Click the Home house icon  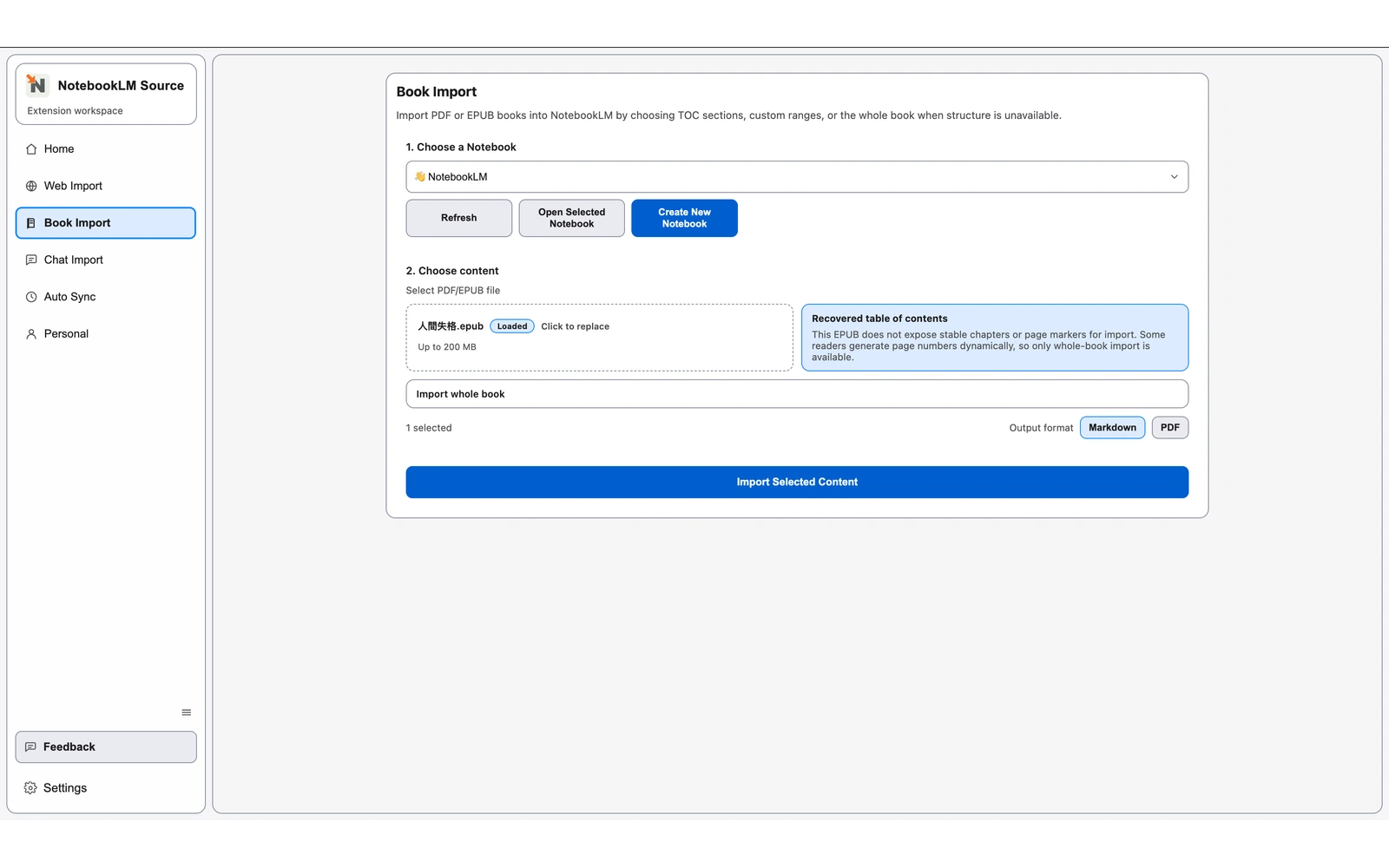[x=31, y=149]
